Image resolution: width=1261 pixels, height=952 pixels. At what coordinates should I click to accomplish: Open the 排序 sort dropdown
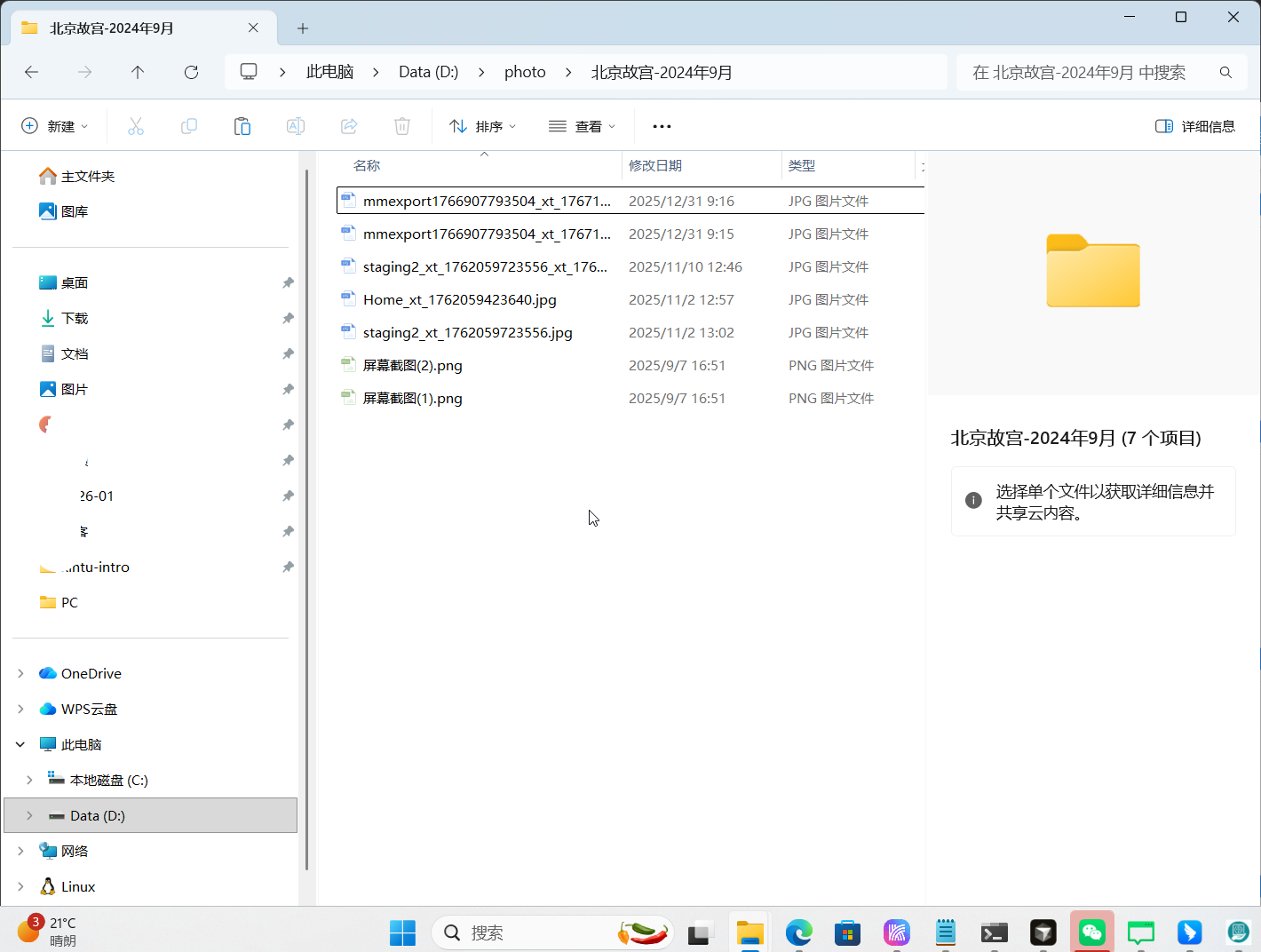(483, 126)
